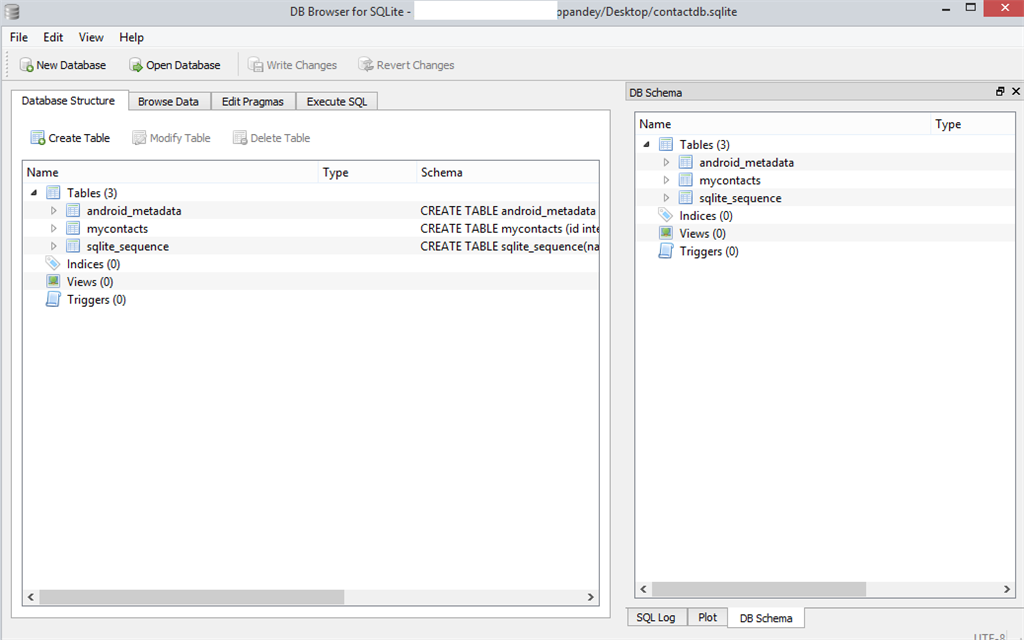Open the Help menu
The width and height of the screenshot is (1024, 640).
[131, 37]
